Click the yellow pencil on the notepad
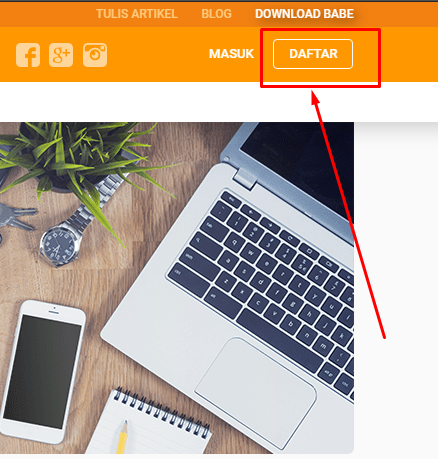The height and width of the screenshot is (459, 438). pos(122,437)
